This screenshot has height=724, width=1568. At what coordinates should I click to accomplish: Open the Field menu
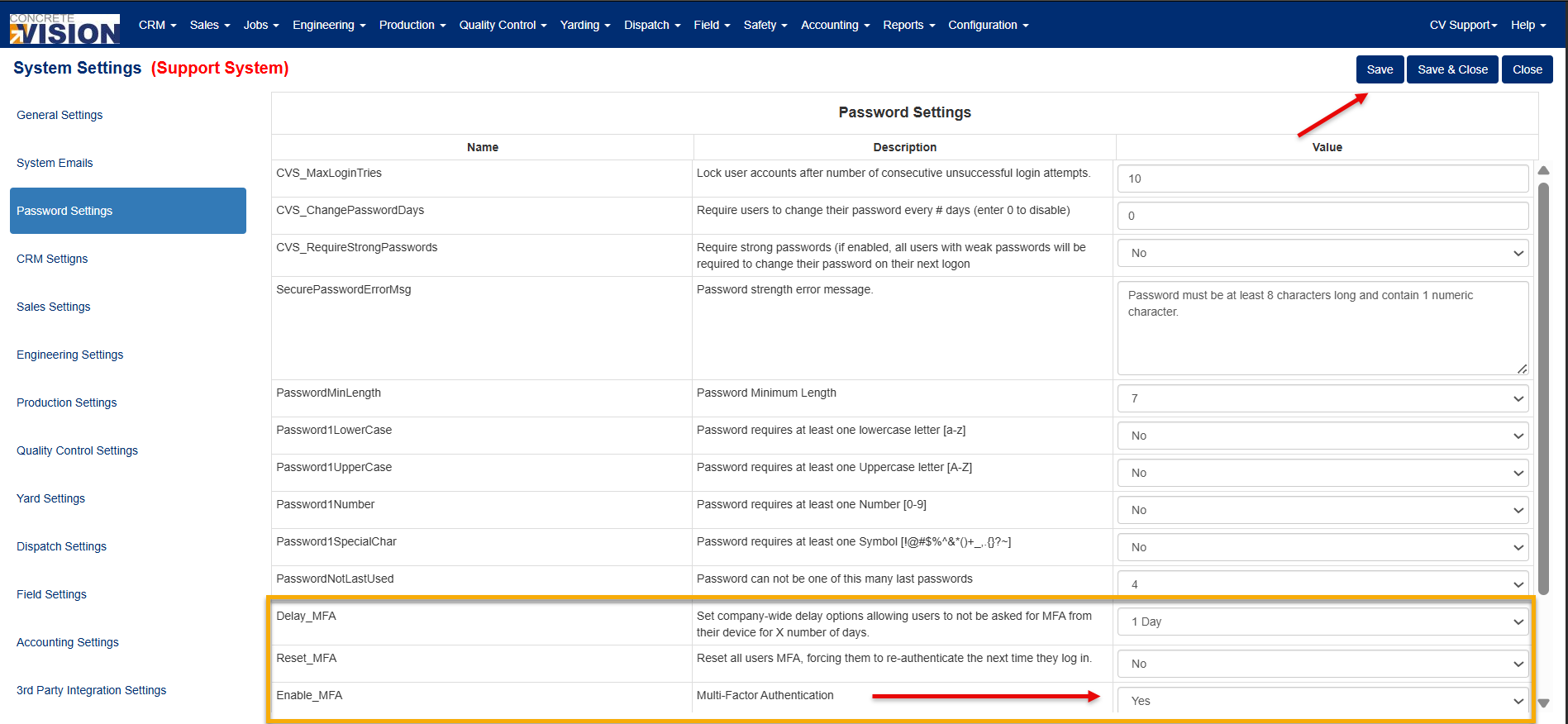712,25
